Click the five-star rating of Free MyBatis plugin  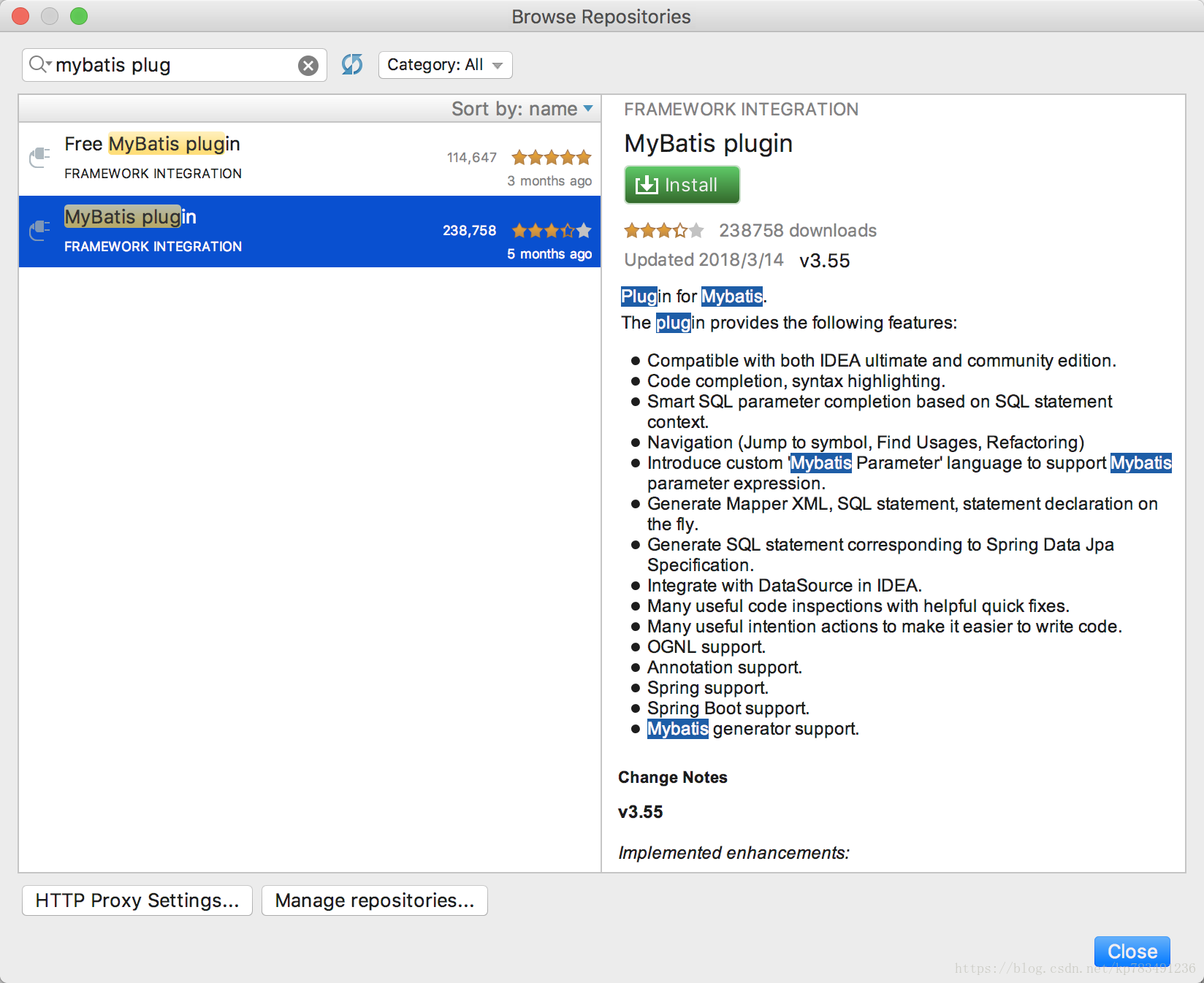click(x=552, y=157)
